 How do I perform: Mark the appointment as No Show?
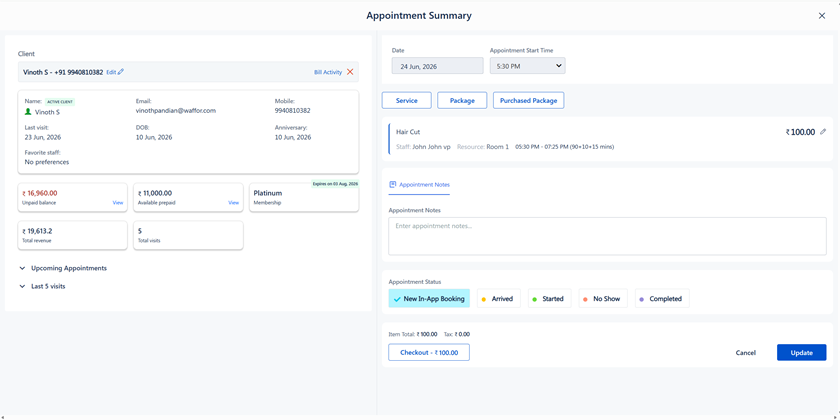click(x=603, y=298)
